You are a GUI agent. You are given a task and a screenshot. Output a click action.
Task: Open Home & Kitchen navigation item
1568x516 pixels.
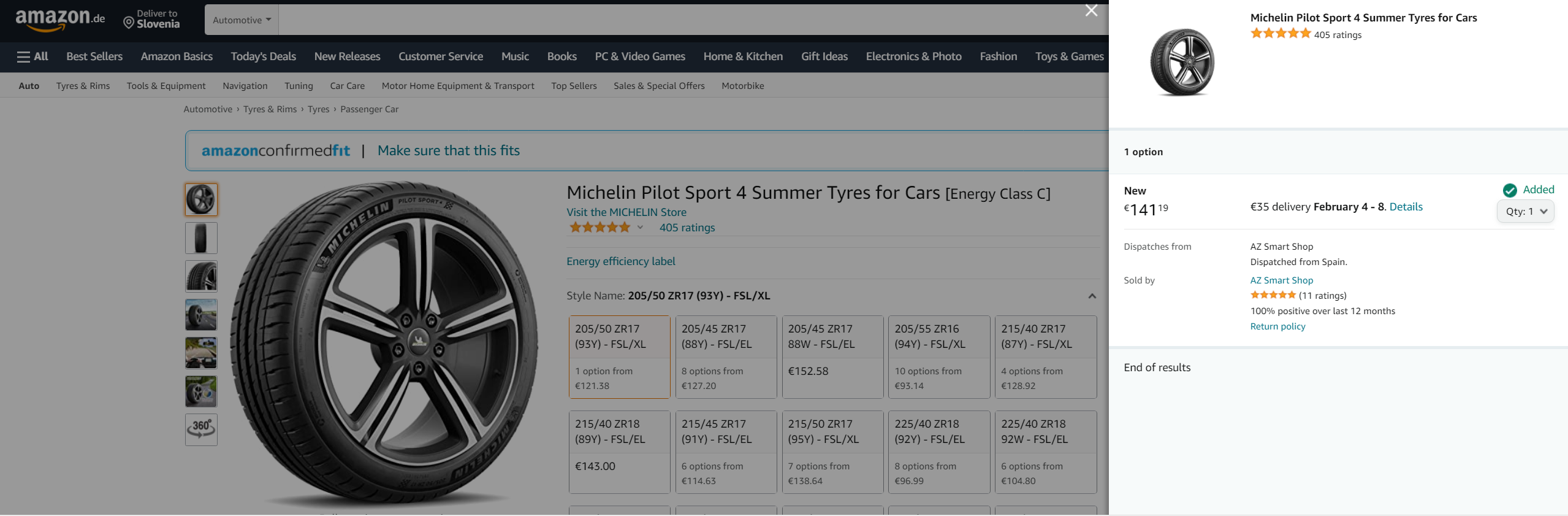tap(743, 56)
